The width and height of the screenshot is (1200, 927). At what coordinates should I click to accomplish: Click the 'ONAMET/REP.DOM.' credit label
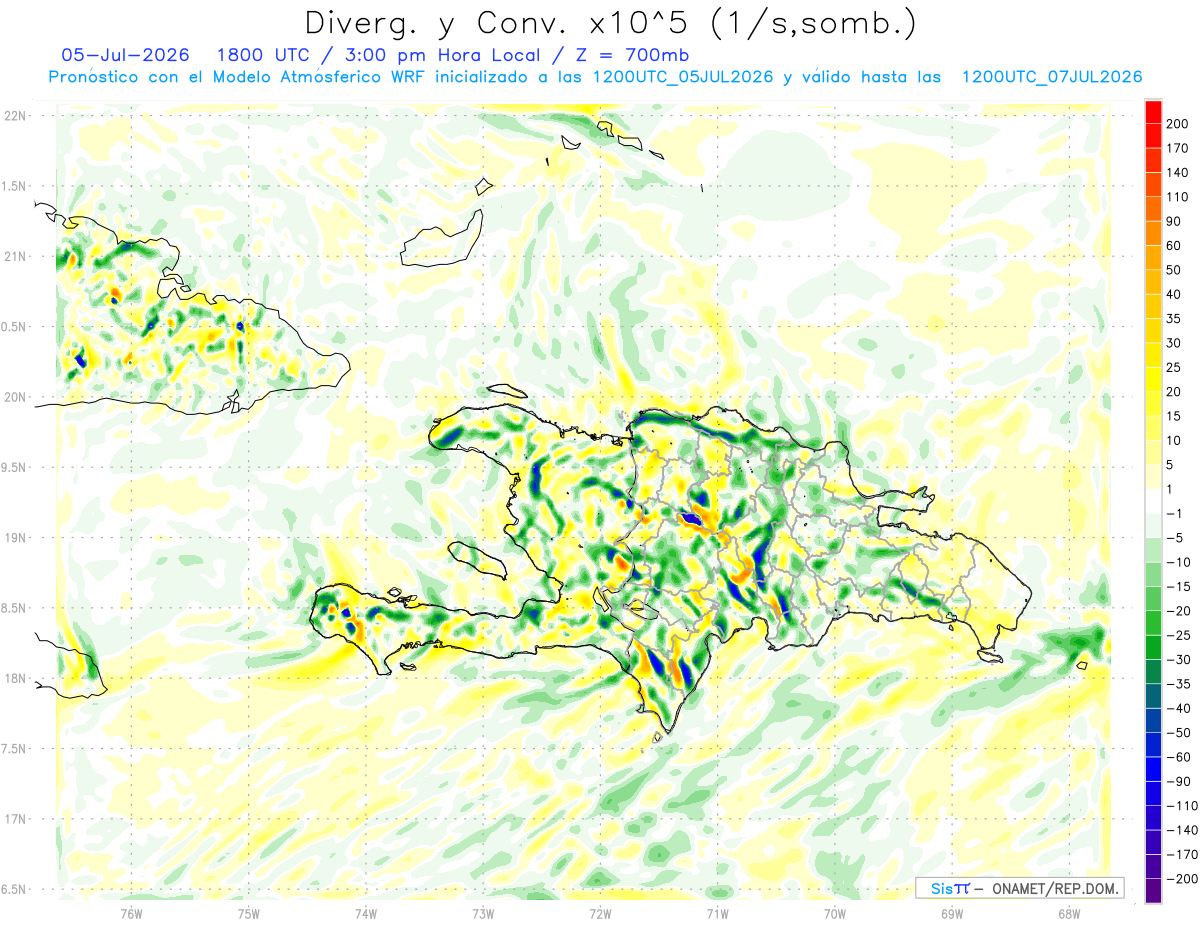click(1055, 888)
